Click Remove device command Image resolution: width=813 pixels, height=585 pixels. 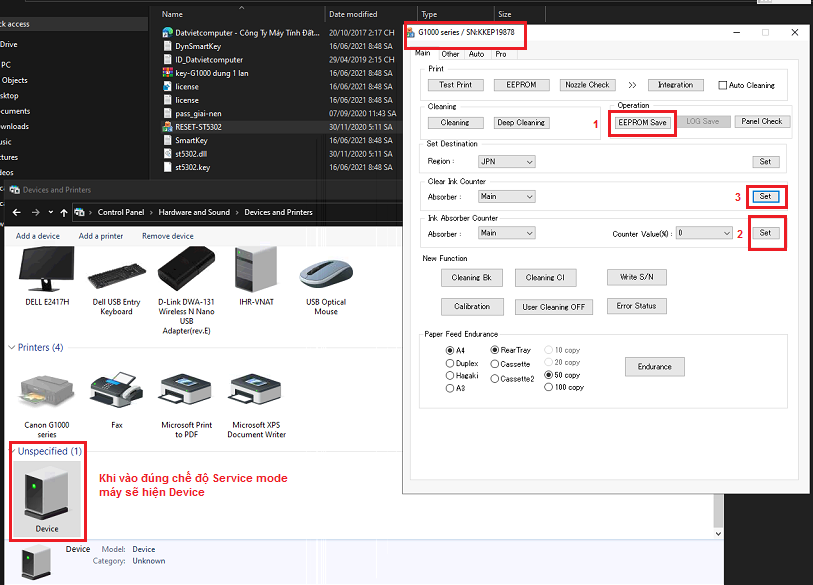pos(168,236)
